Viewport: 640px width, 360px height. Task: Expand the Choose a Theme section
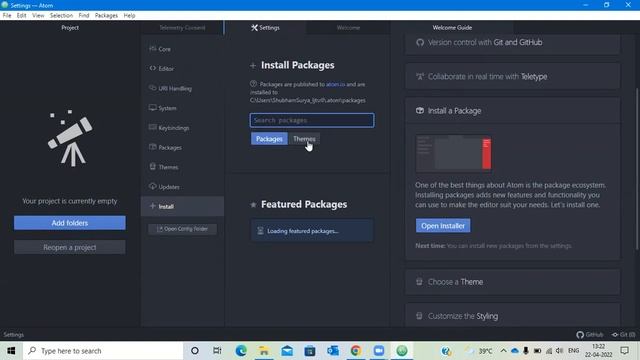click(x=513, y=282)
